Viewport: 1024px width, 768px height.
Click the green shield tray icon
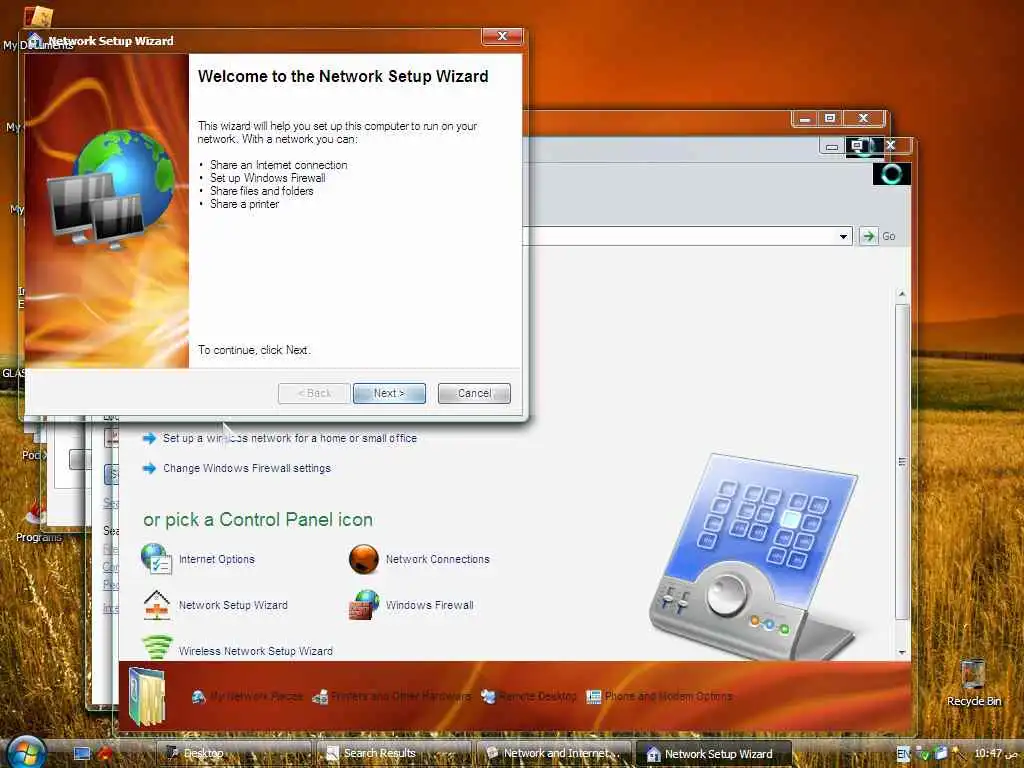(x=923, y=754)
